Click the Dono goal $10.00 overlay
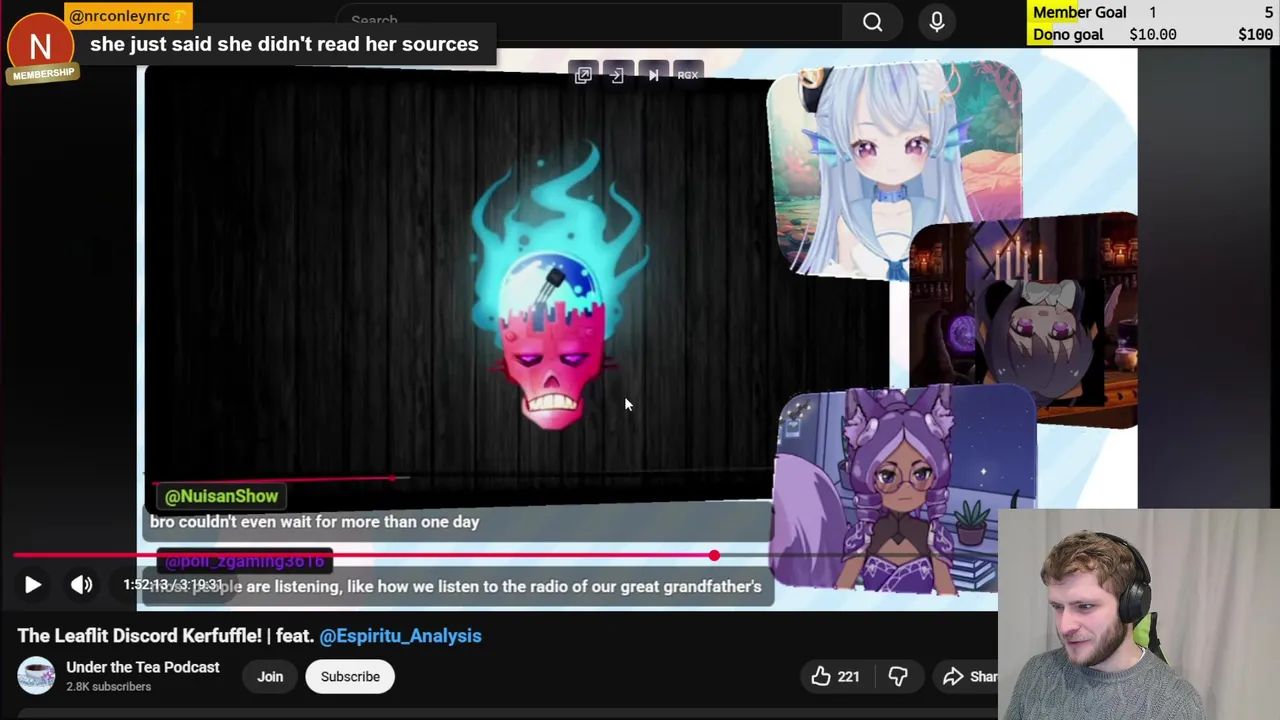1280x720 pixels. pos(1152,34)
